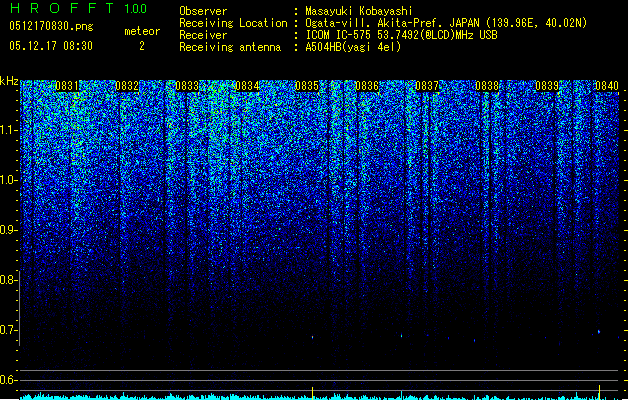Click the Receiving Location label

(x=233, y=23)
